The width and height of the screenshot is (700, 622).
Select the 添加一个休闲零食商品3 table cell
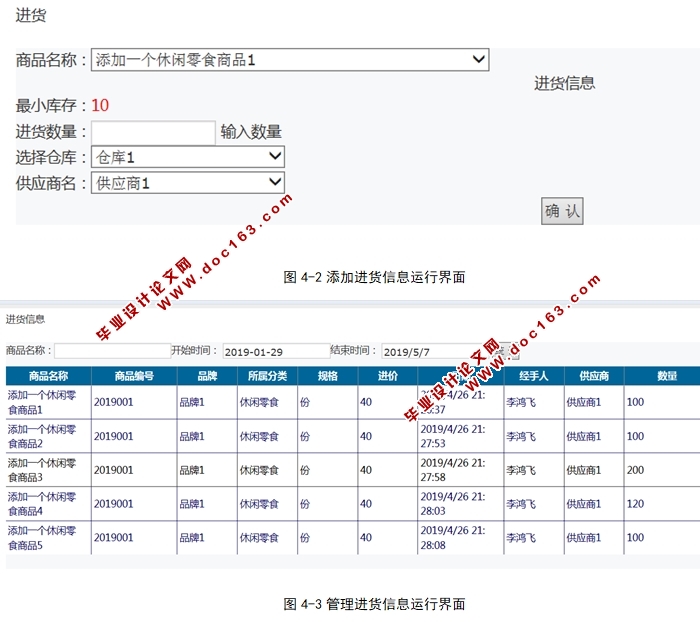[48, 470]
